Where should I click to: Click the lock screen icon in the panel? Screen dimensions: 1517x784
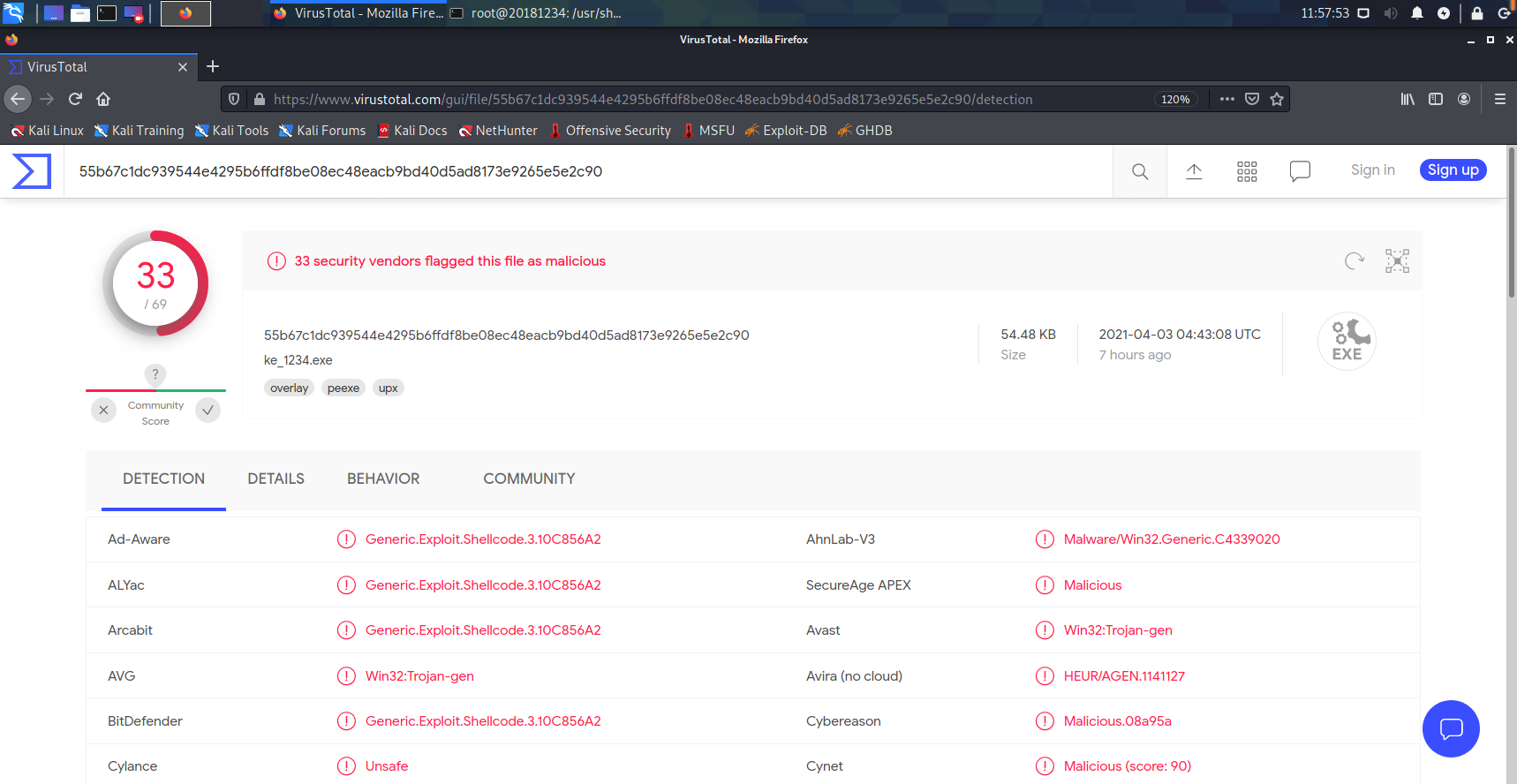coord(1477,13)
